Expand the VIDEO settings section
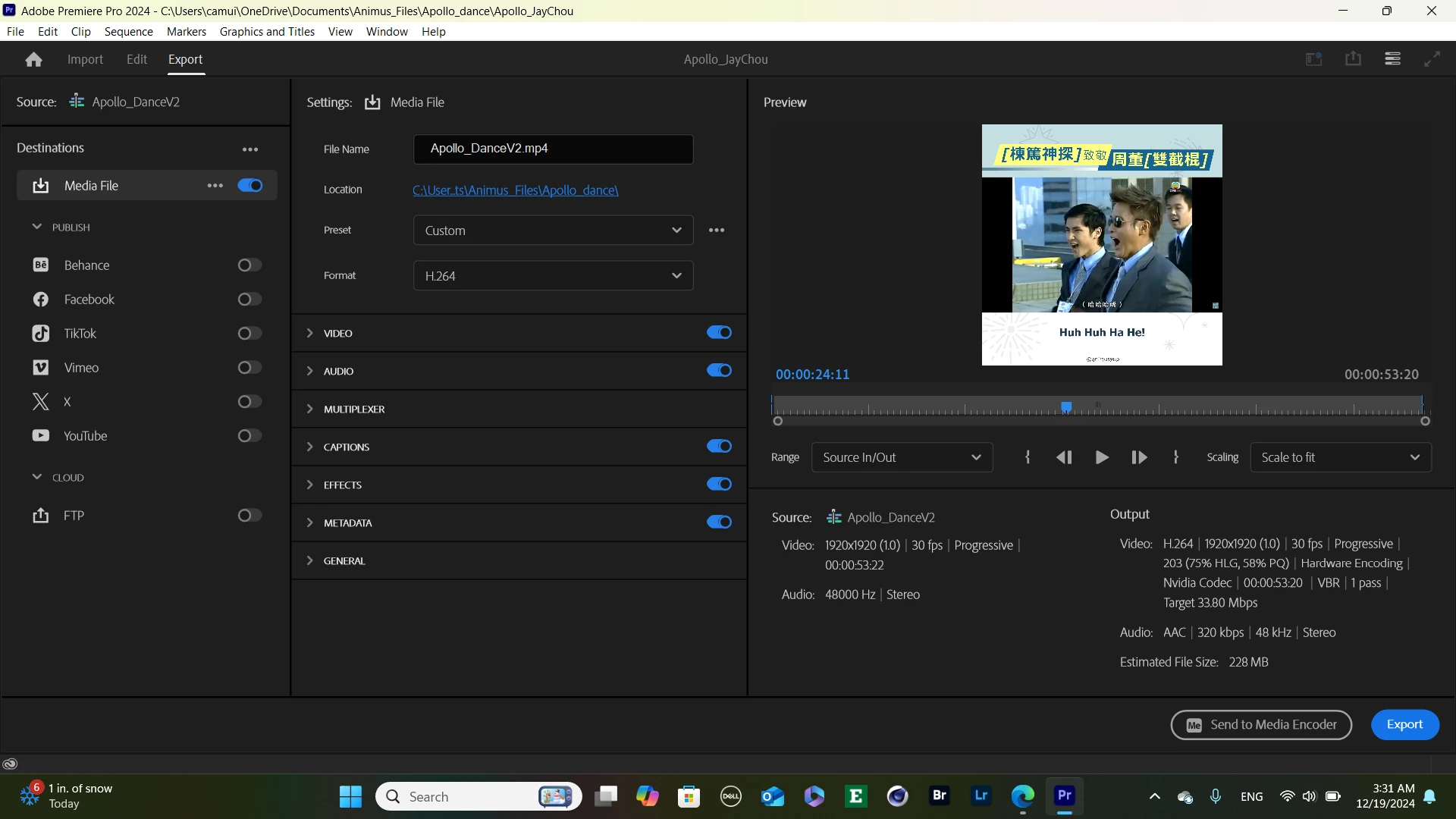1456x819 pixels. [x=310, y=333]
